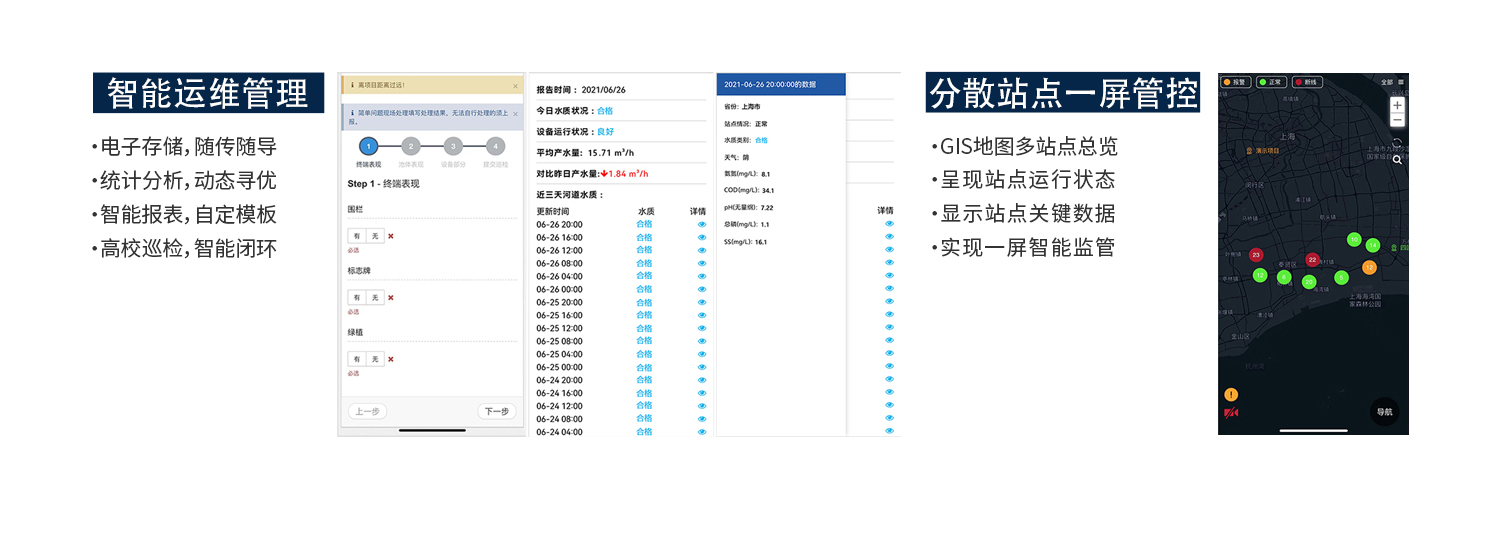Click the orange station marker numbered 12

point(1369,267)
